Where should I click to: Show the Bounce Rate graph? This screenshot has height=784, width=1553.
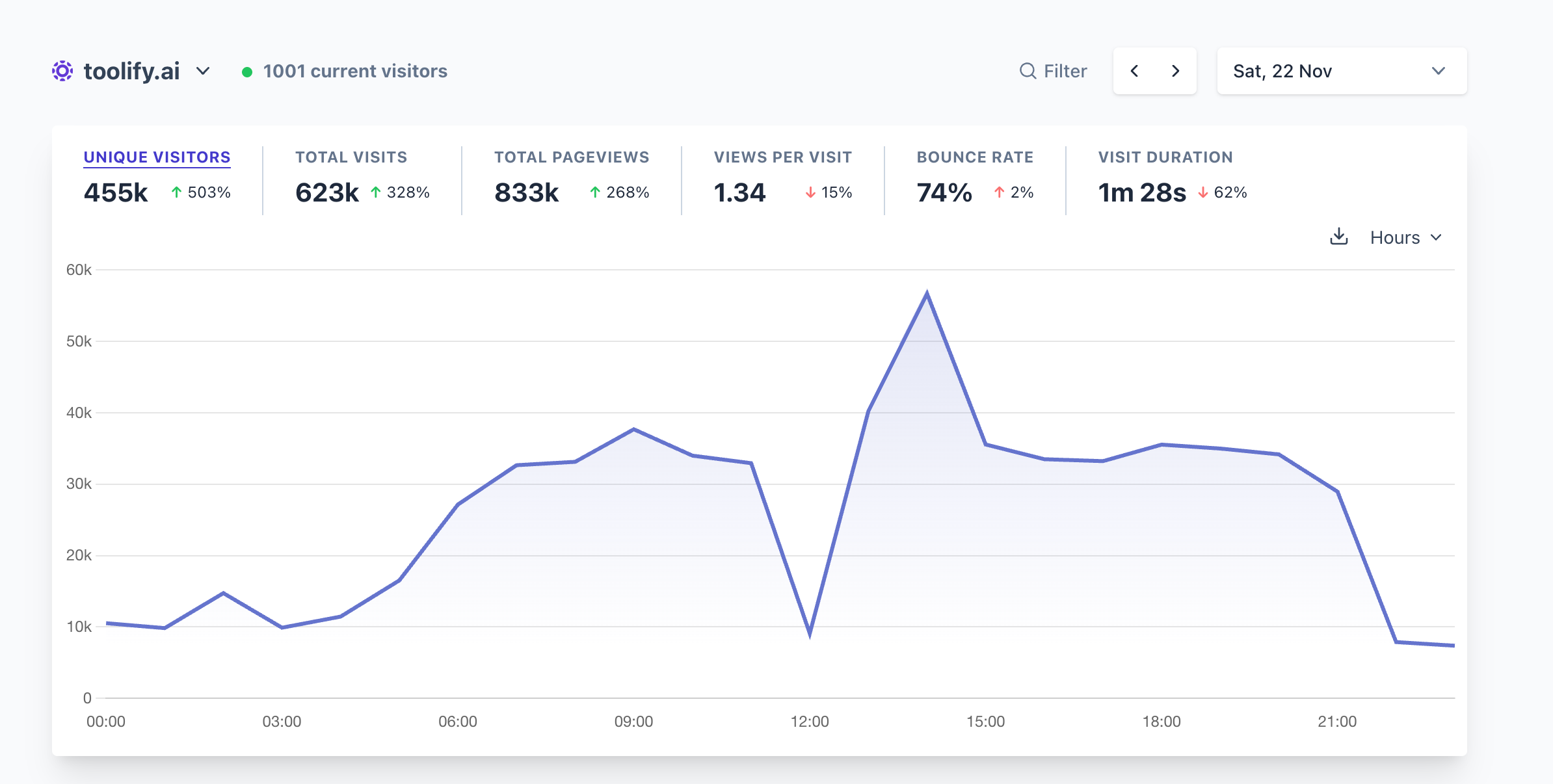974,157
